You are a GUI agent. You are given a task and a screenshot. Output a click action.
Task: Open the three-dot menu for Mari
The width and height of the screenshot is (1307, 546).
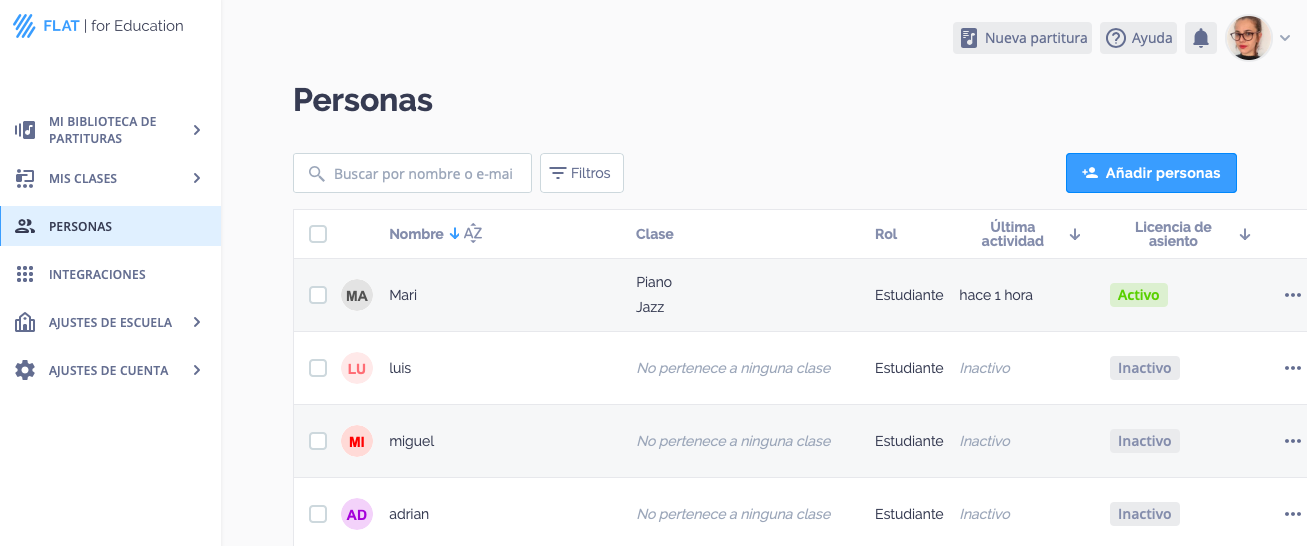coord(1292,295)
